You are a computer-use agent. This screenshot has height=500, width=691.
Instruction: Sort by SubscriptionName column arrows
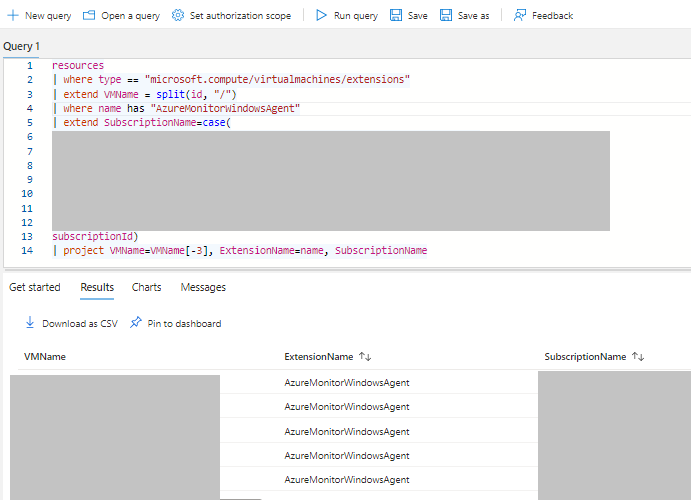click(638, 356)
